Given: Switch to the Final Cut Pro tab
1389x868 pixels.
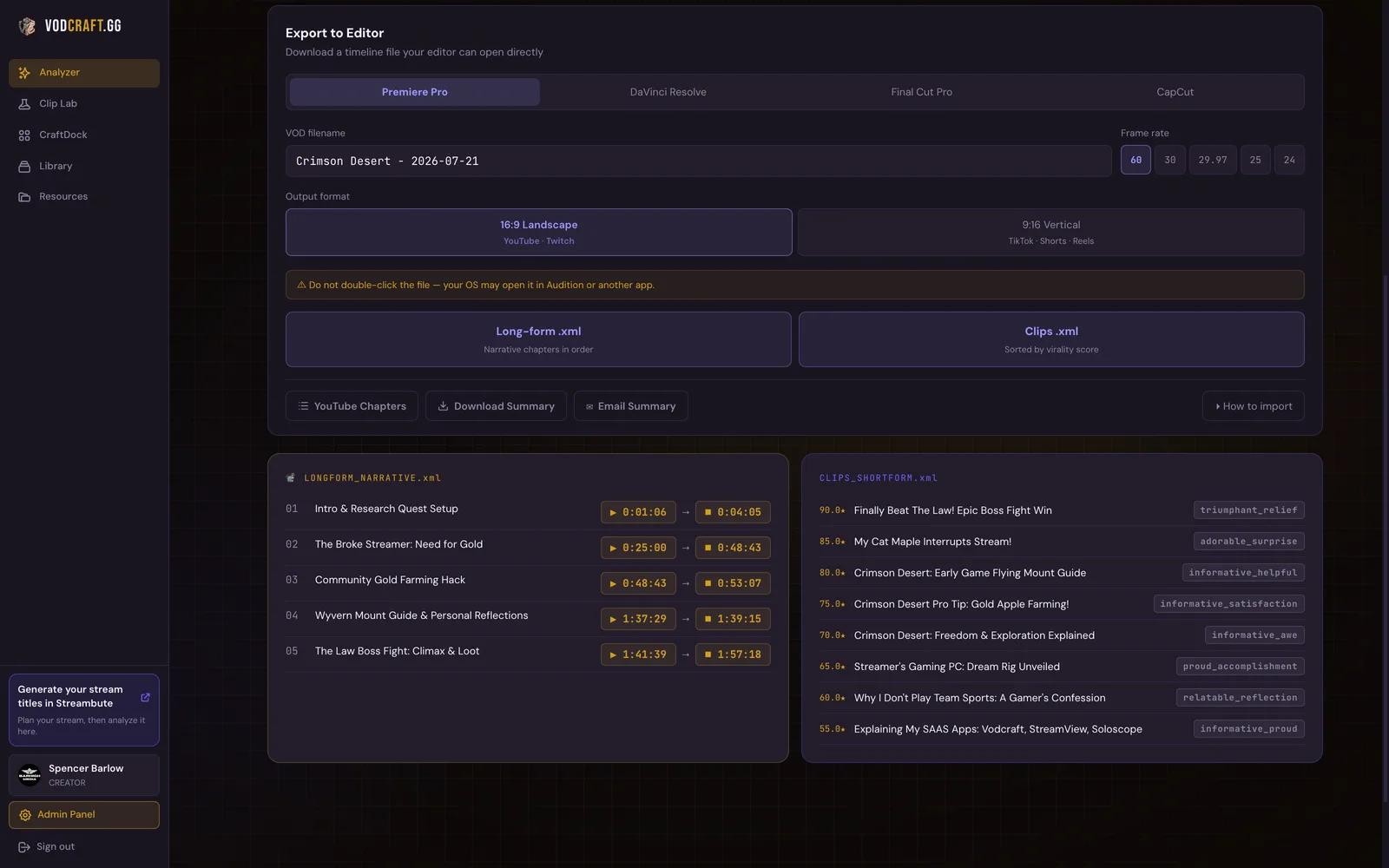Looking at the screenshot, I should [921, 92].
